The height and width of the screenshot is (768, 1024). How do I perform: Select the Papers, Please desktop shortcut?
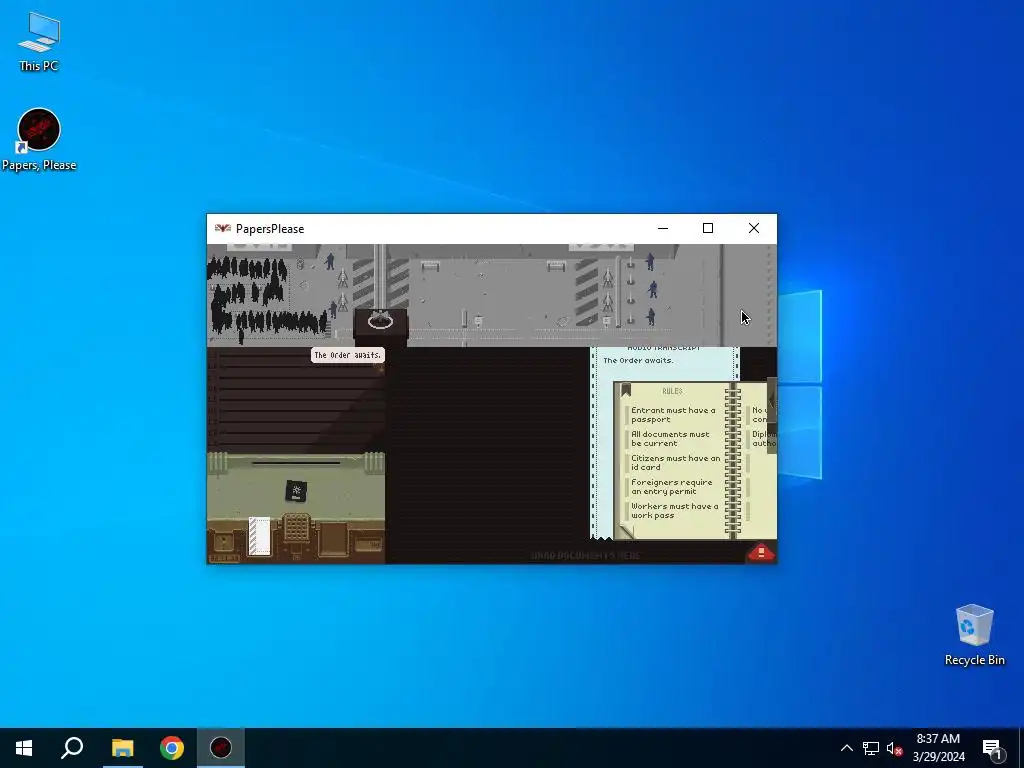point(39,140)
